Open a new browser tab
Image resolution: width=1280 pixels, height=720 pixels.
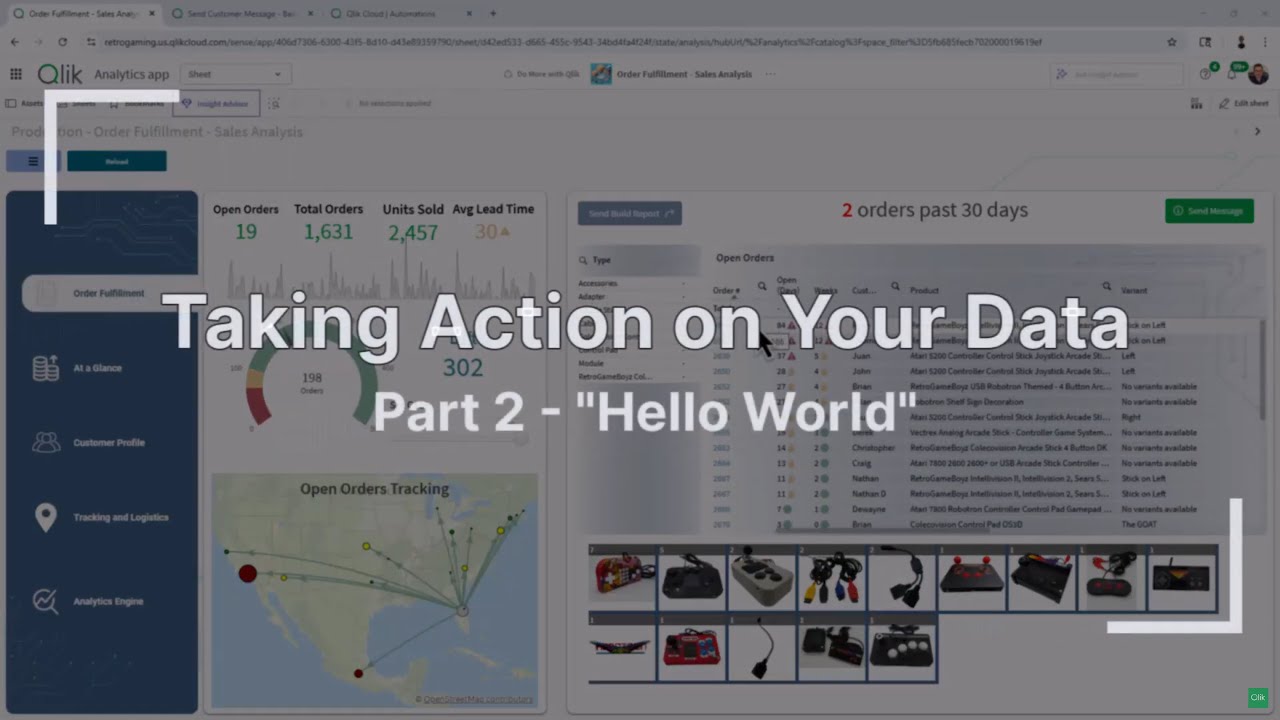493,13
